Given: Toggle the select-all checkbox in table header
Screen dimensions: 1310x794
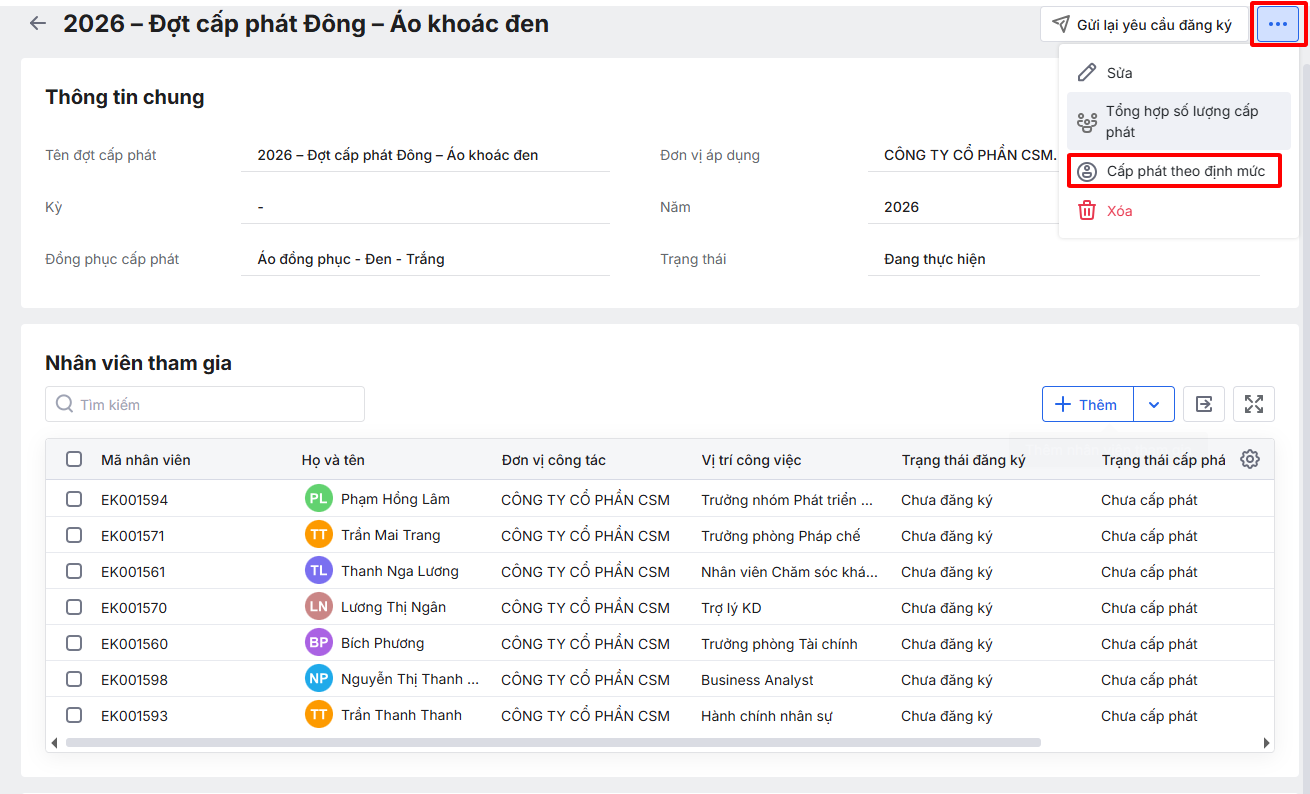Looking at the screenshot, I should (x=74, y=459).
